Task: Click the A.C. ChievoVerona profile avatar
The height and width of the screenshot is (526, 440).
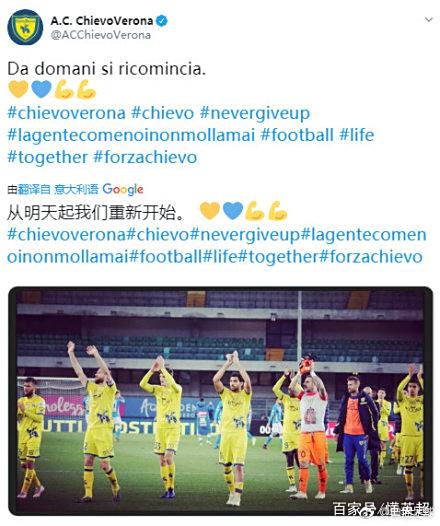Action: tap(25, 28)
